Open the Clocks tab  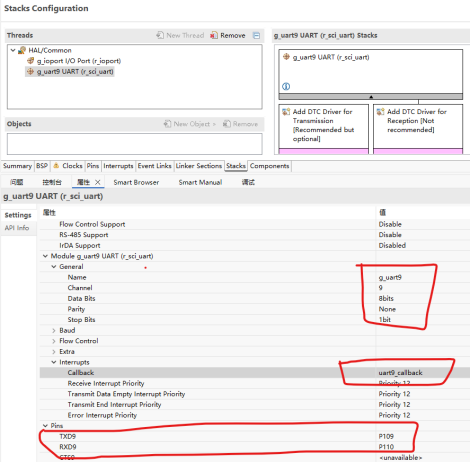tap(68, 166)
